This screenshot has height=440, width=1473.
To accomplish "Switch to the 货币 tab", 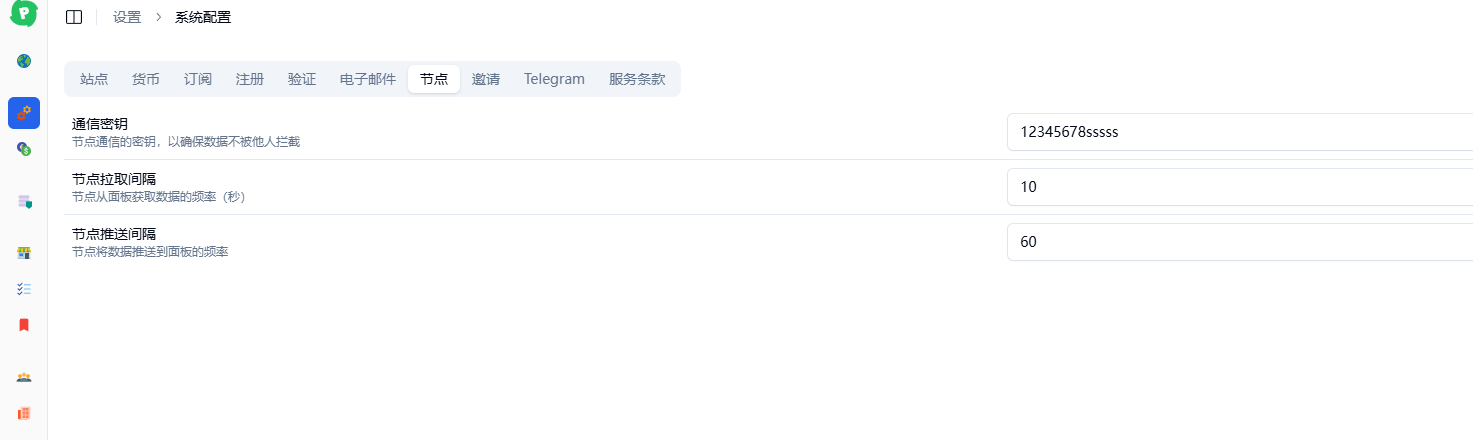I will (146, 79).
